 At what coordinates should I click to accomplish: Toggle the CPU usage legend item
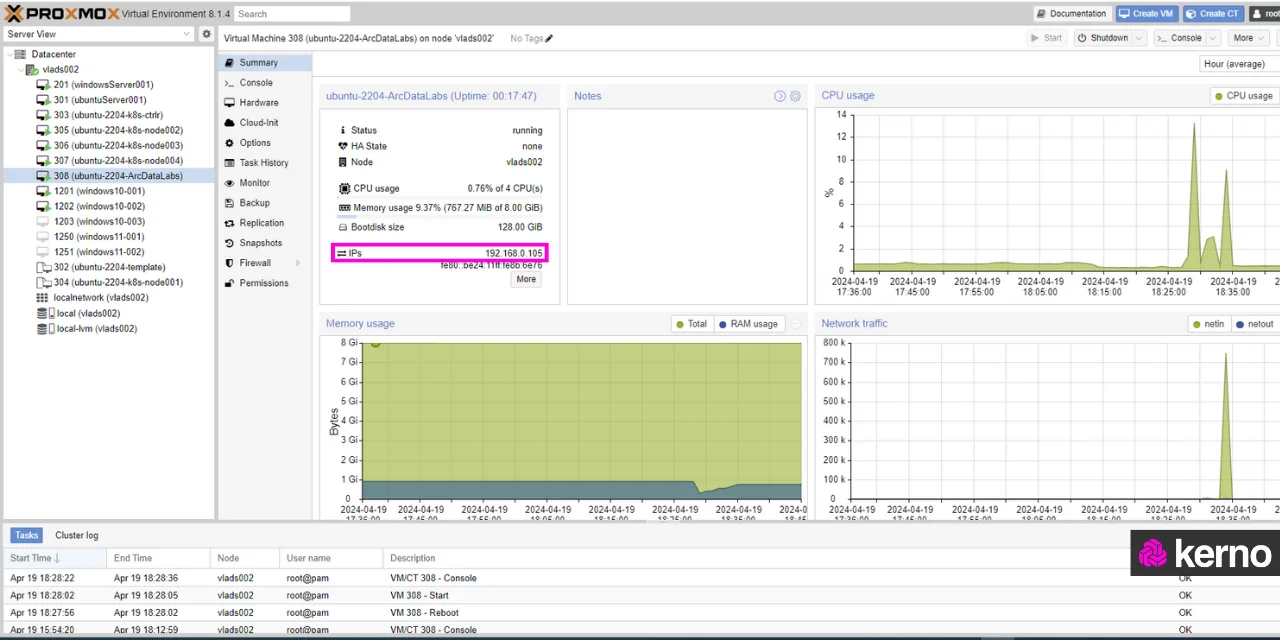click(x=1243, y=96)
